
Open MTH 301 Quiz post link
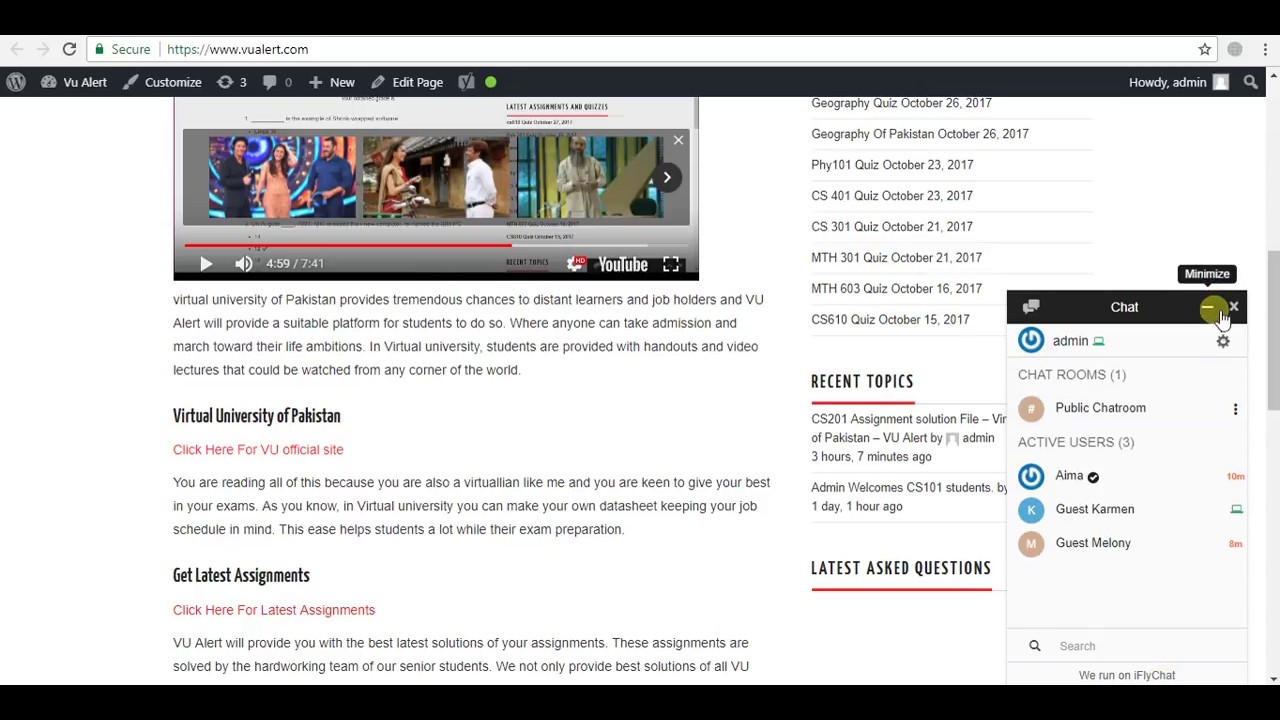pyautogui.click(x=896, y=258)
